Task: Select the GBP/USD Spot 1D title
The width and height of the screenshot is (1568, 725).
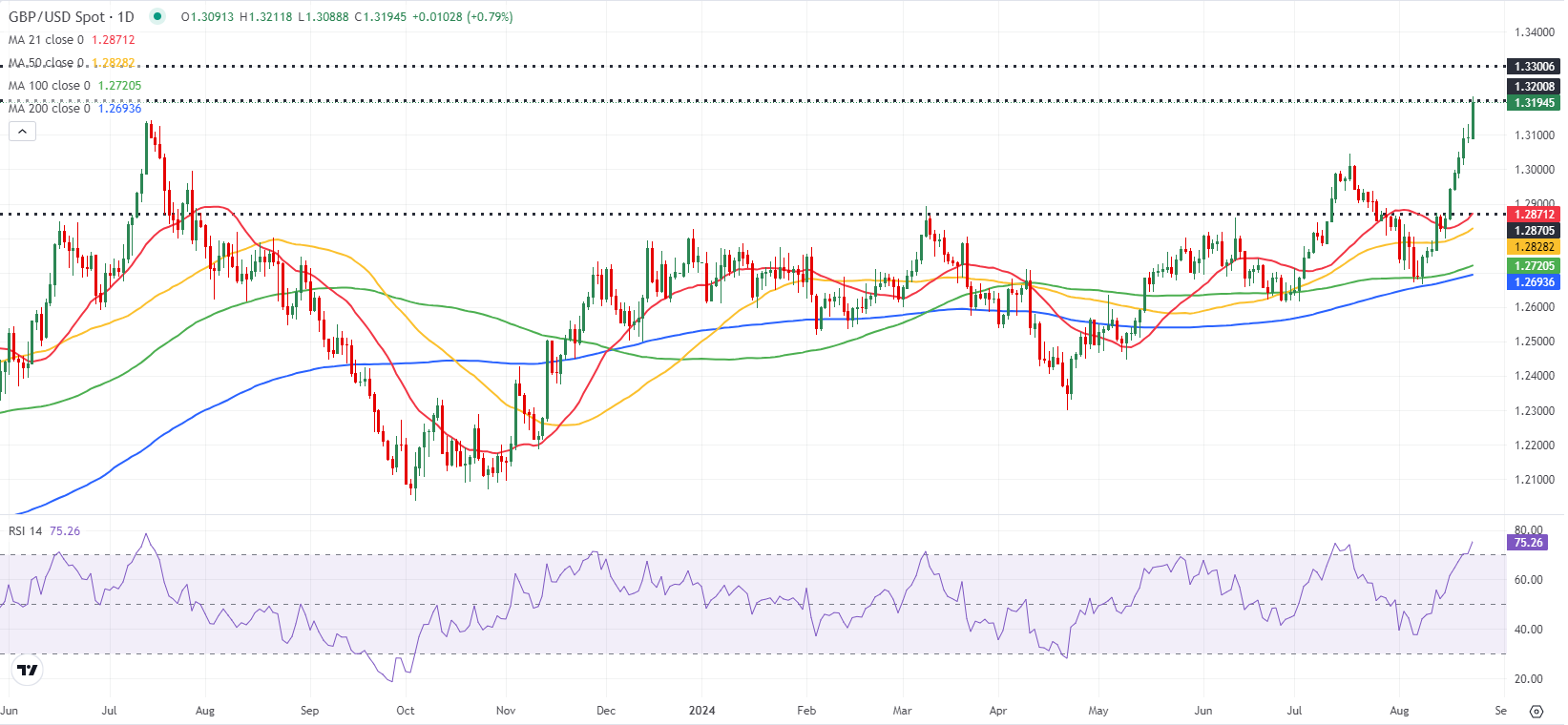Action: (x=72, y=16)
